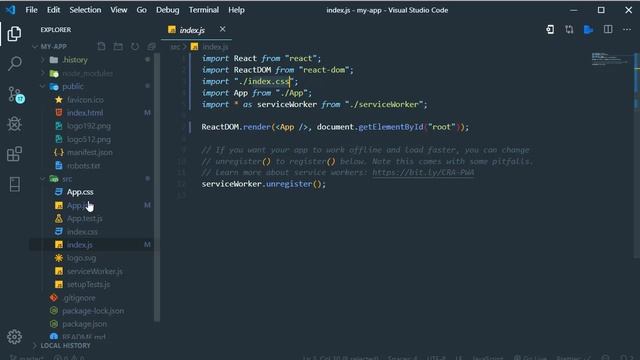Open App.css in the src folder
Viewport: 640px width, 360px height.
(x=80, y=192)
